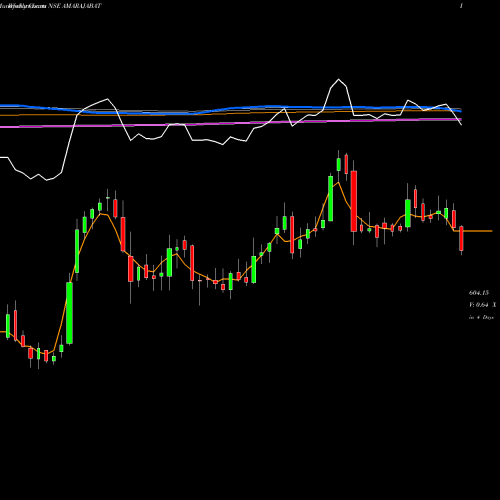Viewport: 500px width, 500px height.
Task: Click the flat orange line extension at right end
Action: point(477,231)
